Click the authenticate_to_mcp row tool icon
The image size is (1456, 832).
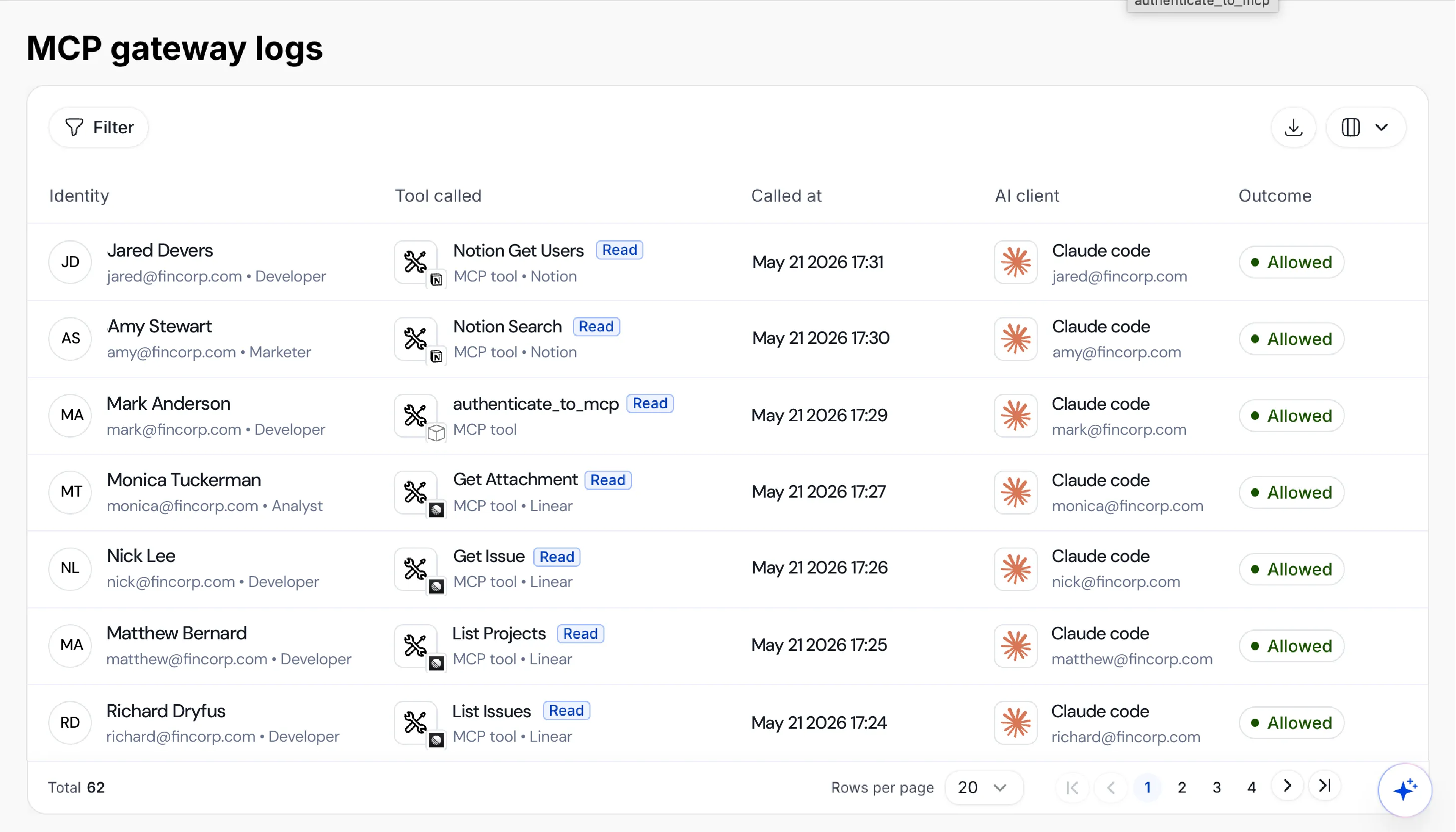coord(416,415)
